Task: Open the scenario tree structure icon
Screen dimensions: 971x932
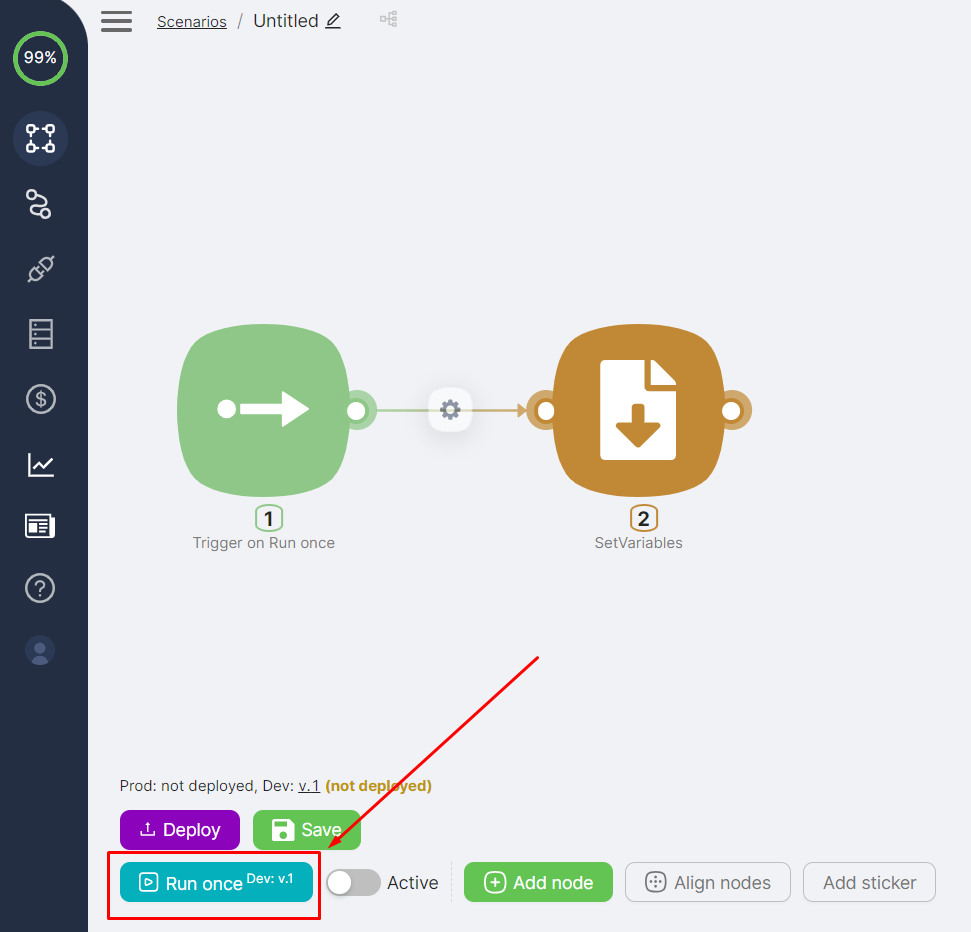Action: 388,19
